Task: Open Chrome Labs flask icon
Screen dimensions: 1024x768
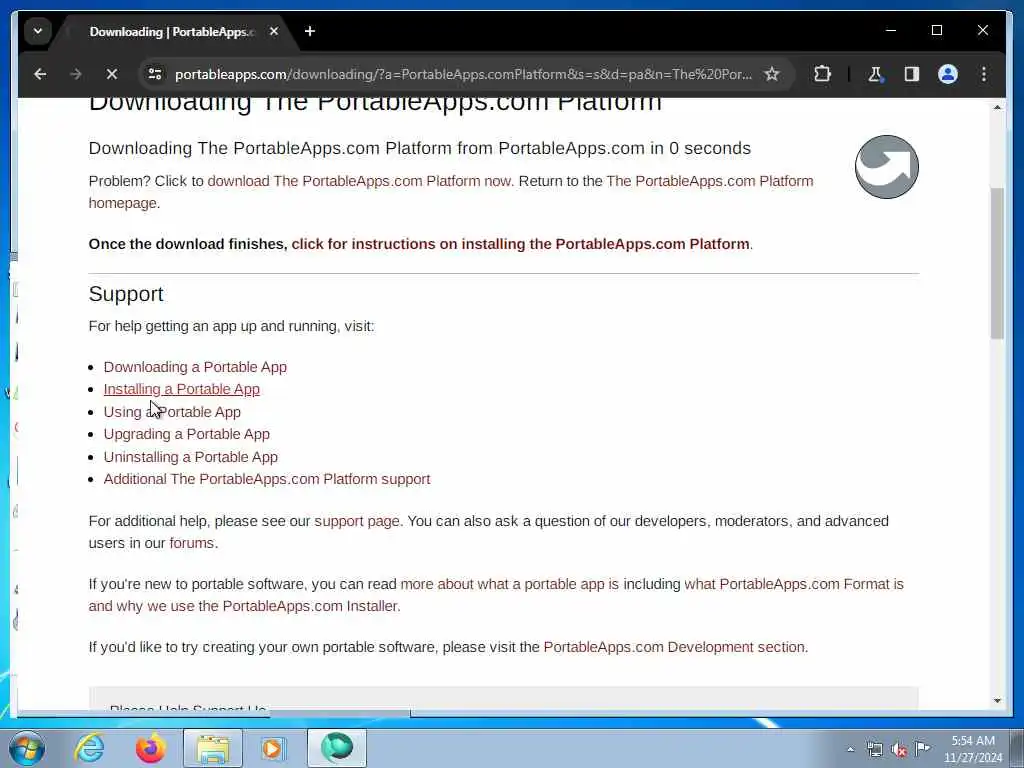Action: (875, 74)
